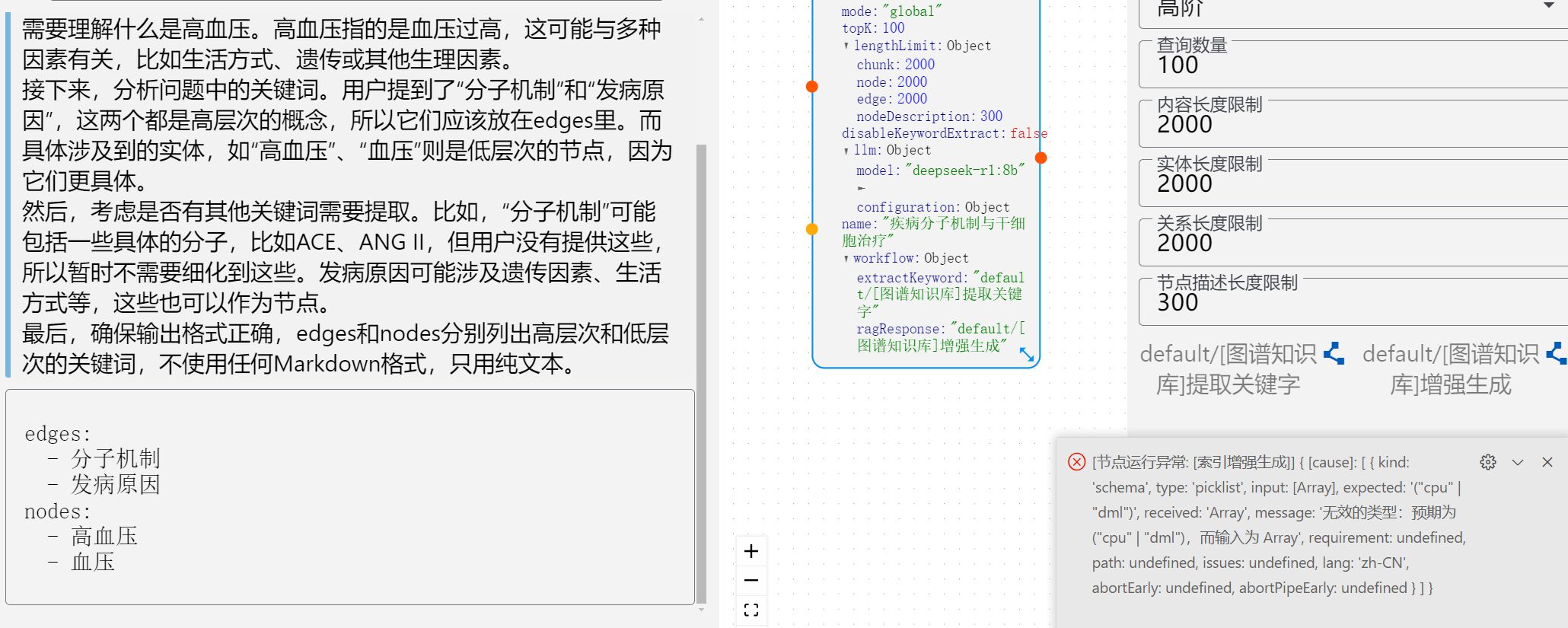Open the 高阶 mode dropdown
This screenshot has width=1568, height=628.
point(1547,6)
